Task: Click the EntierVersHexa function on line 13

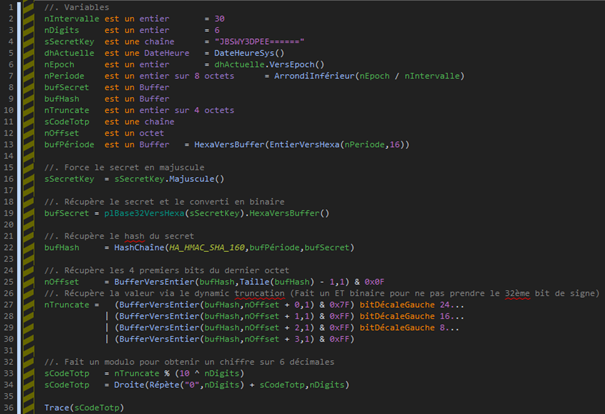Action: pos(304,145)
